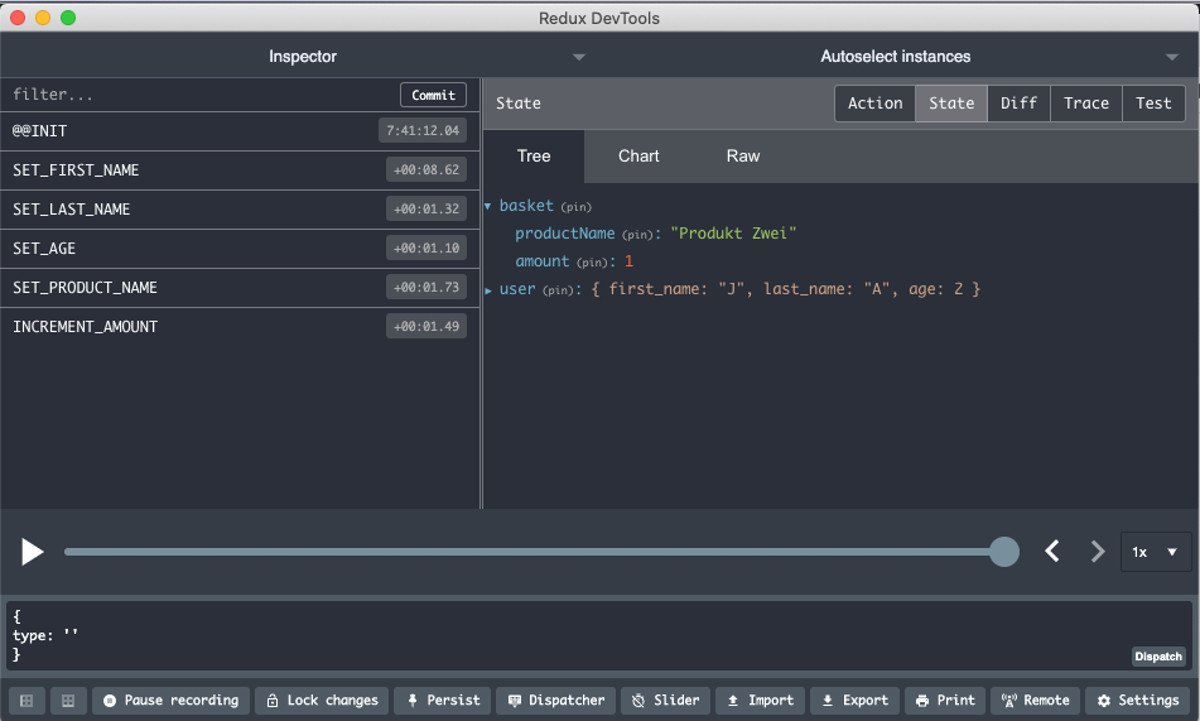
Task: Open the Diff tab
Action: [x=1019, y=103]
